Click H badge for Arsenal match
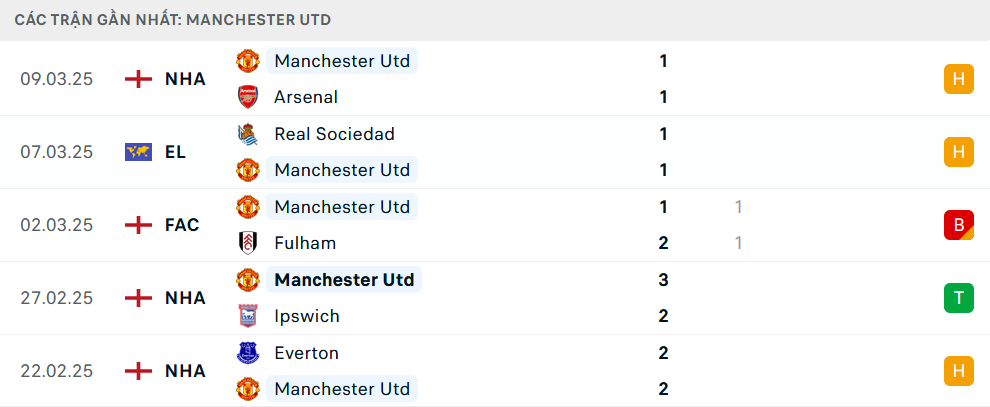990x407 pixels. tap(958, 79)
